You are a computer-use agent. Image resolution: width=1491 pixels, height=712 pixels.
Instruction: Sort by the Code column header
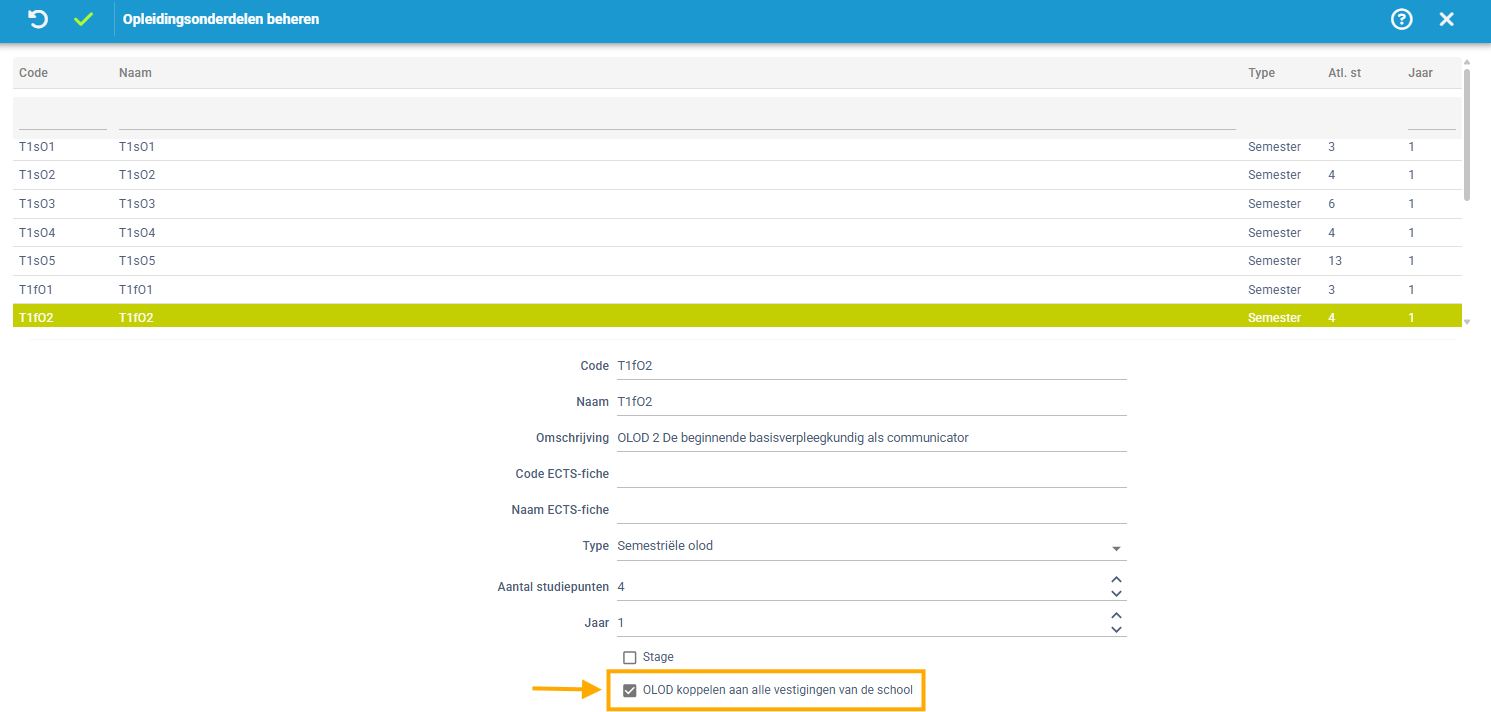pos(34,73)
